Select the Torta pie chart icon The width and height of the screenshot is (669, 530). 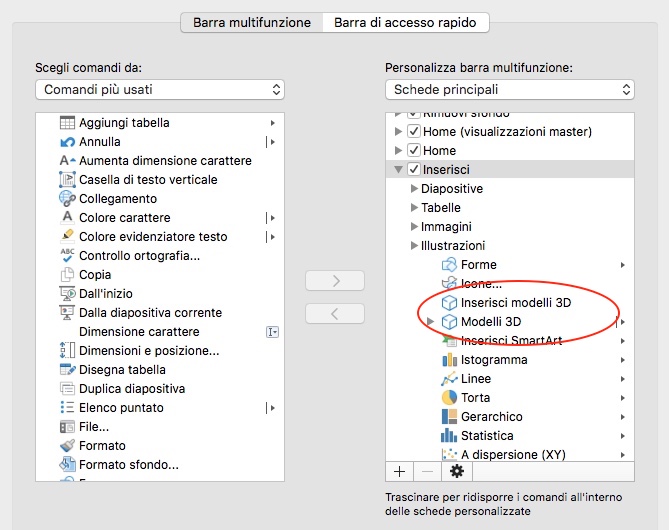point(449,398)
